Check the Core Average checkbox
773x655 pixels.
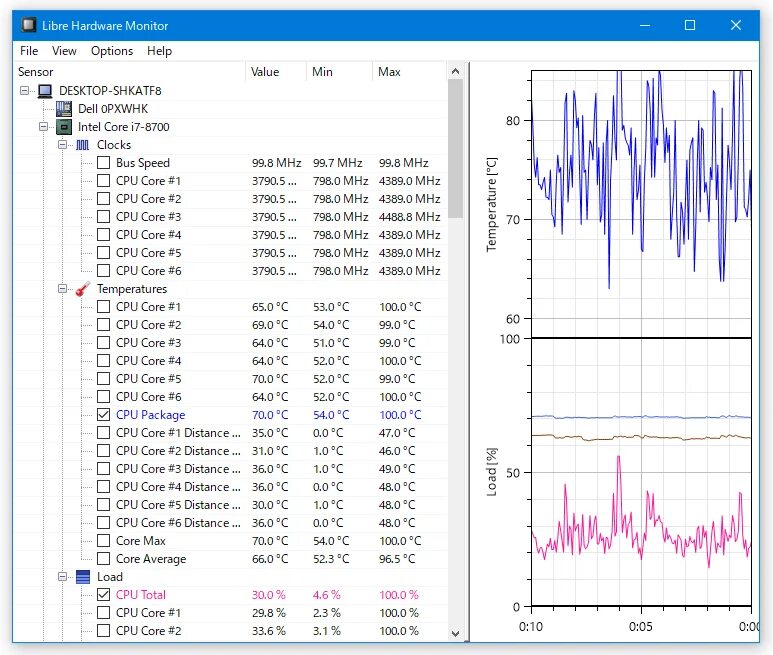coord(104,558)
